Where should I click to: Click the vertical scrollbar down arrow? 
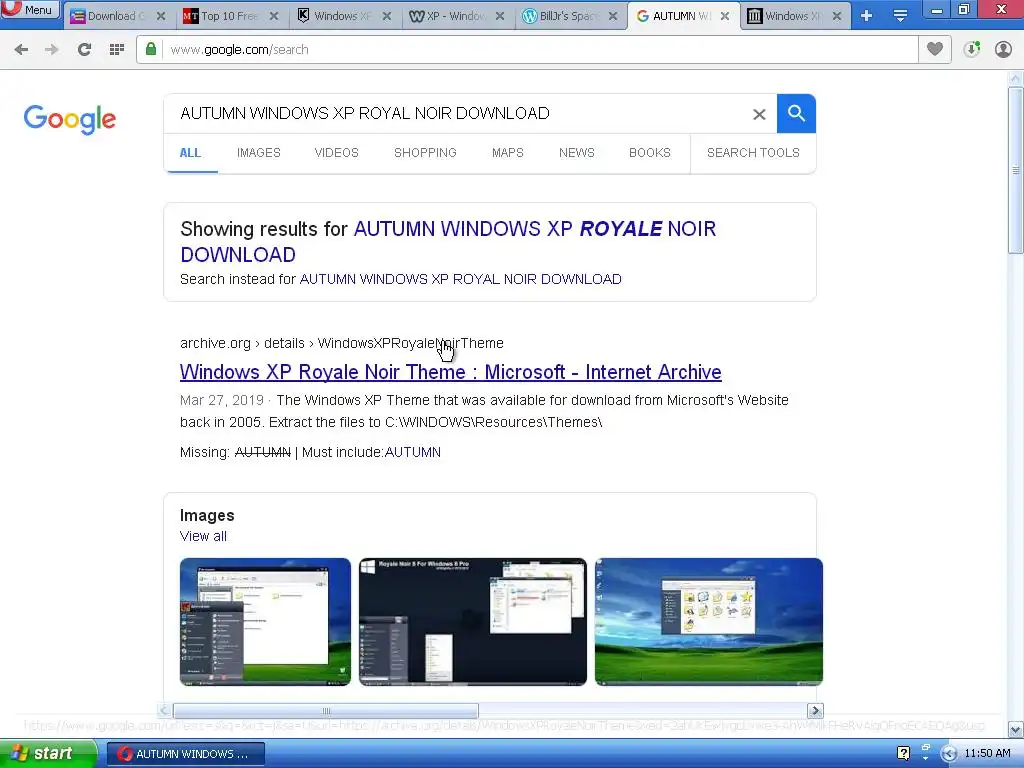[x=1016, y=729]
